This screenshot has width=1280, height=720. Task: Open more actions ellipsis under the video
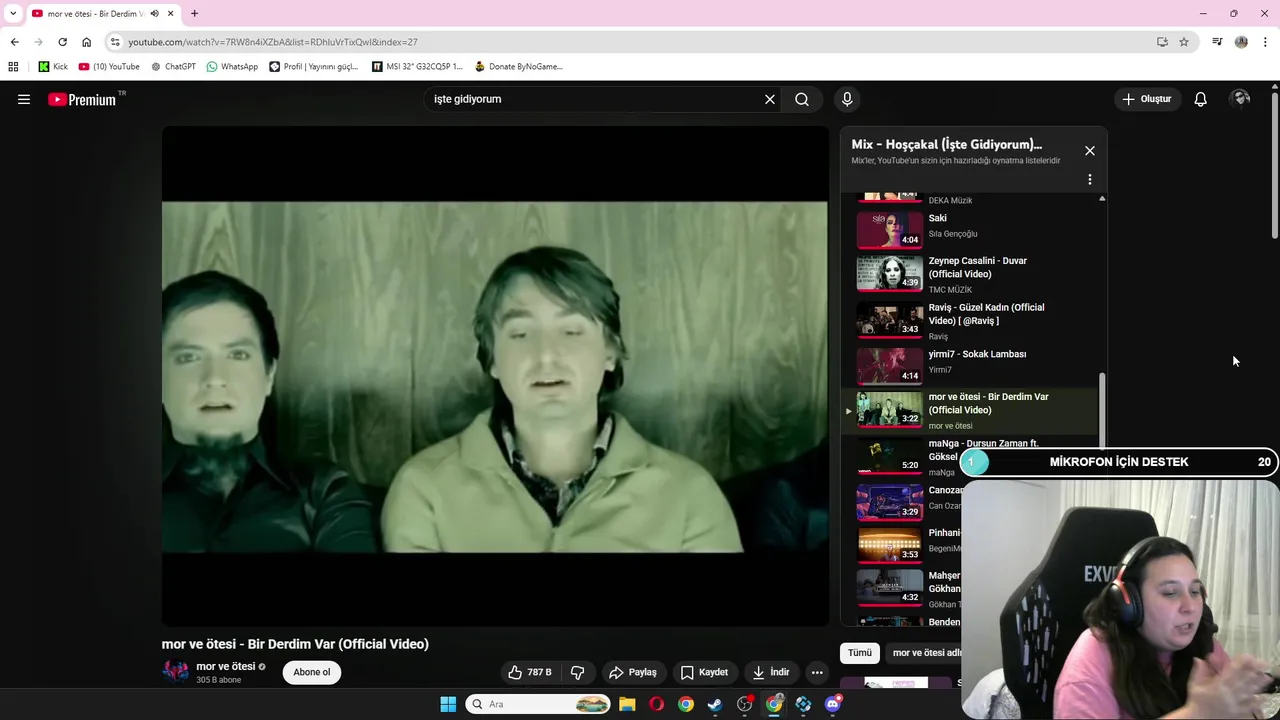[817, 672]
